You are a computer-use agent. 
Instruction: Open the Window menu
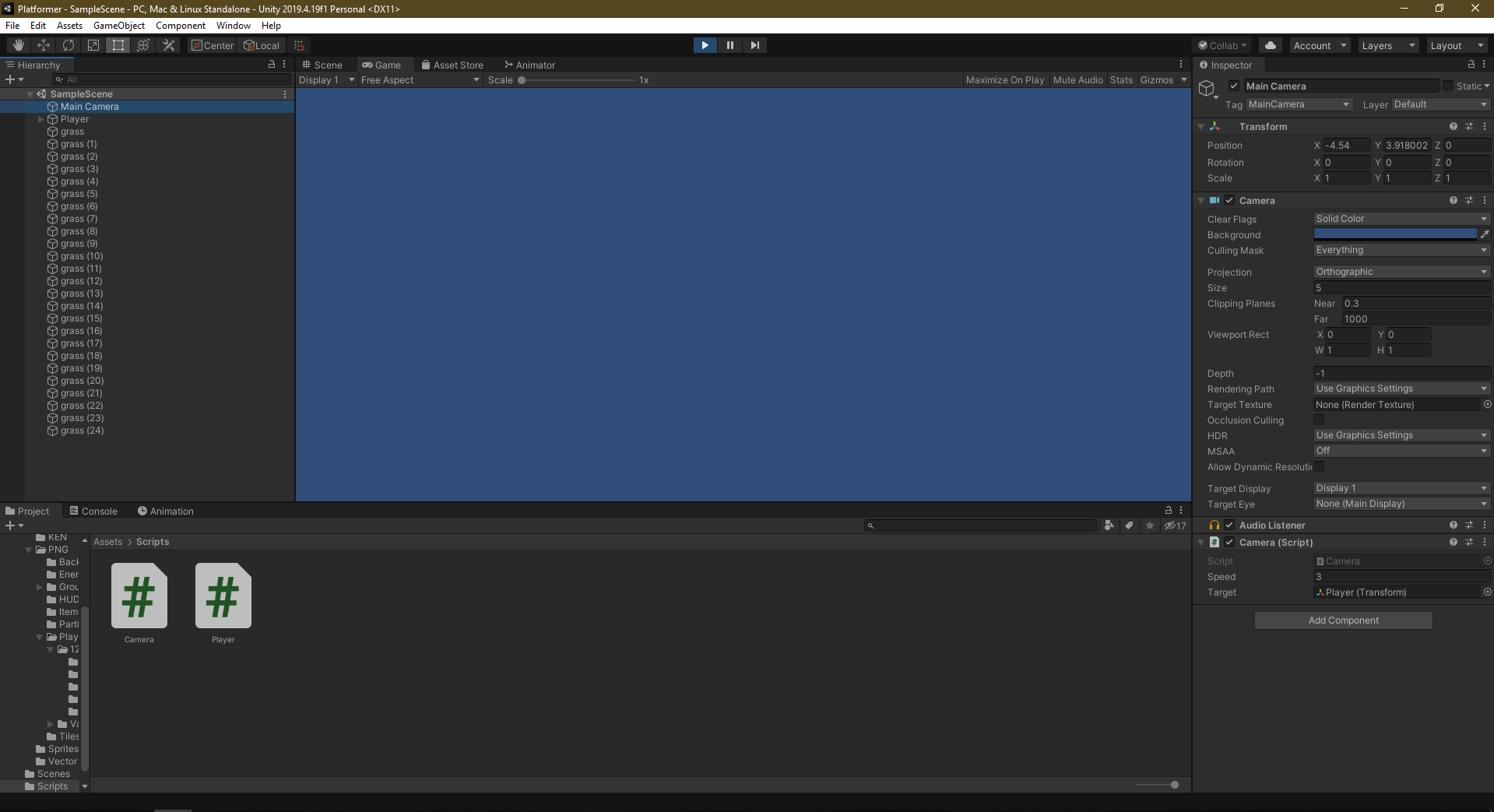pos(234,25)
